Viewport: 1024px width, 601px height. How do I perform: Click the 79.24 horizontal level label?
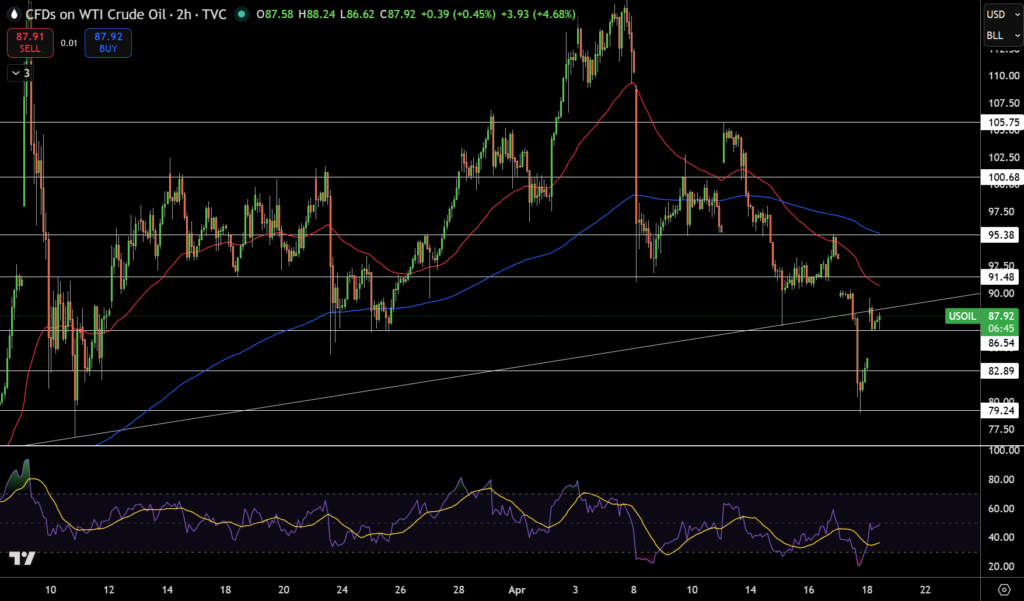(1002, 410)
